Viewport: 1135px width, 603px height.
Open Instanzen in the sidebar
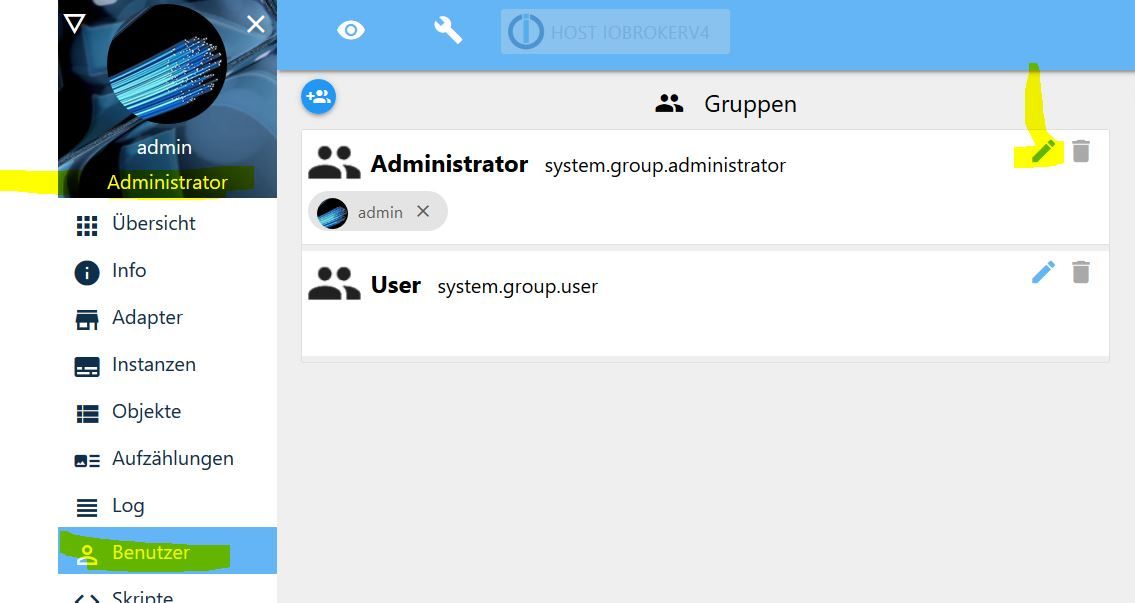[167, 365]
